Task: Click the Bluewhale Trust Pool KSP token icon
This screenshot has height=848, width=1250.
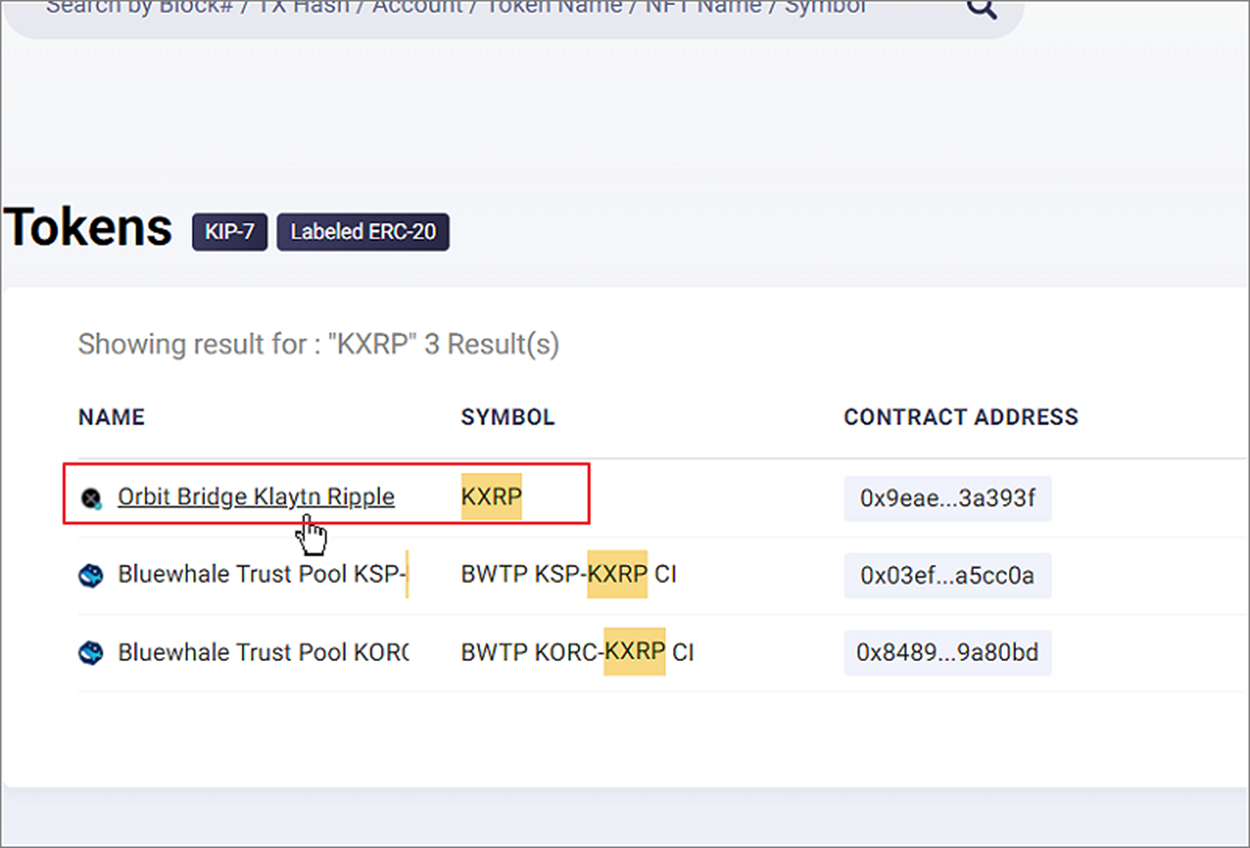Action: 91,575
